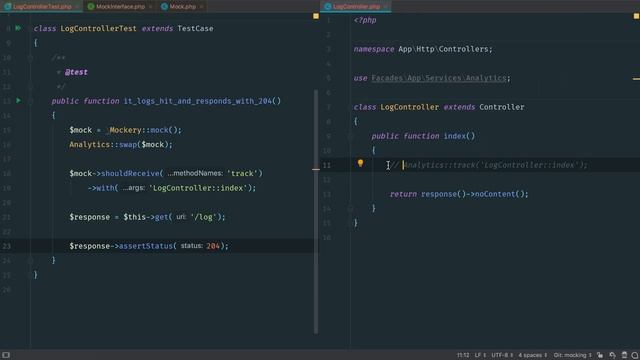Change the LF line separator setting
This screenshot has height=360, width=640.
(480, 355)
